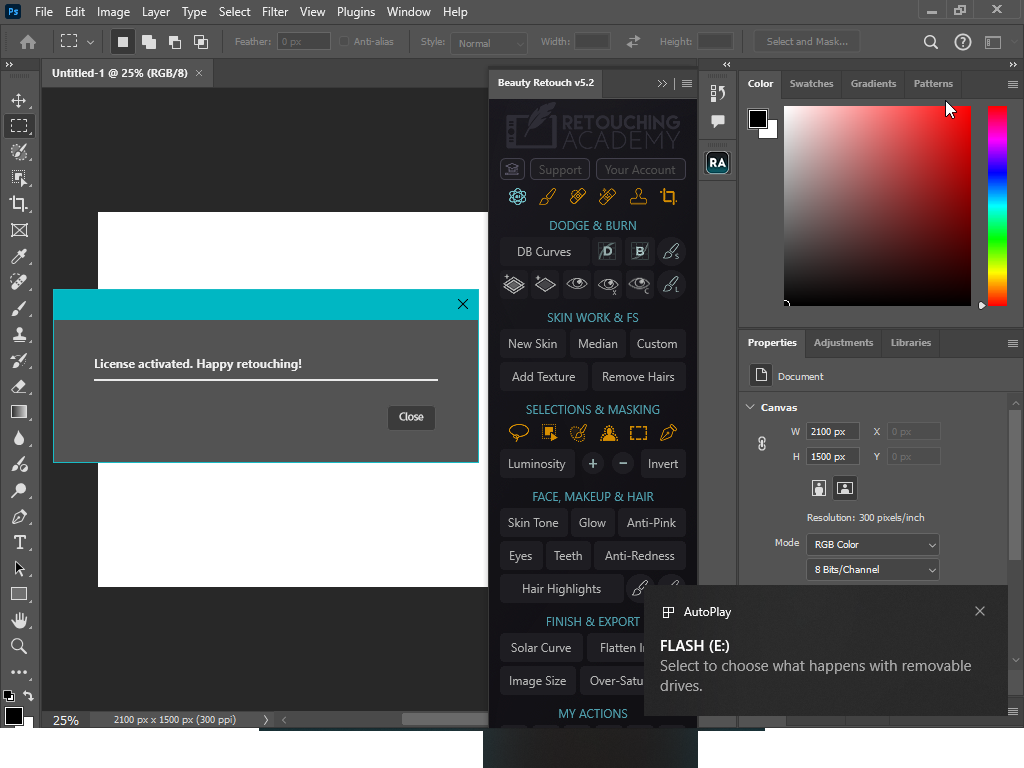Close the license activated dialog

[x=411, y=417]
